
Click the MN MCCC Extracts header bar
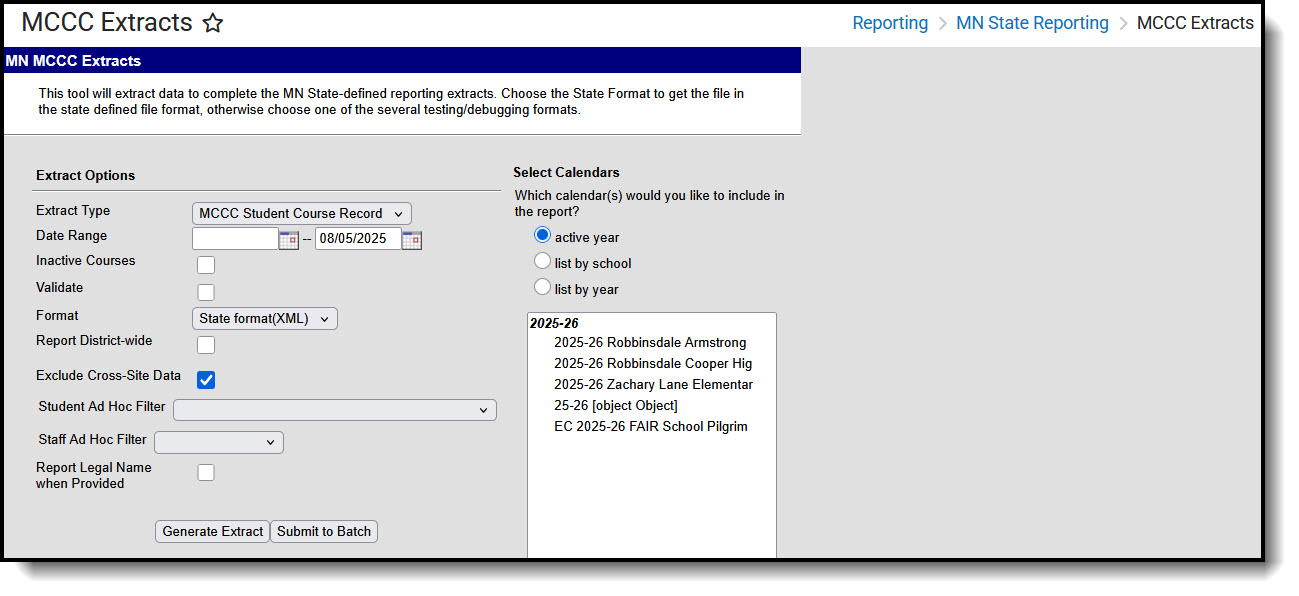coord(402,61)
